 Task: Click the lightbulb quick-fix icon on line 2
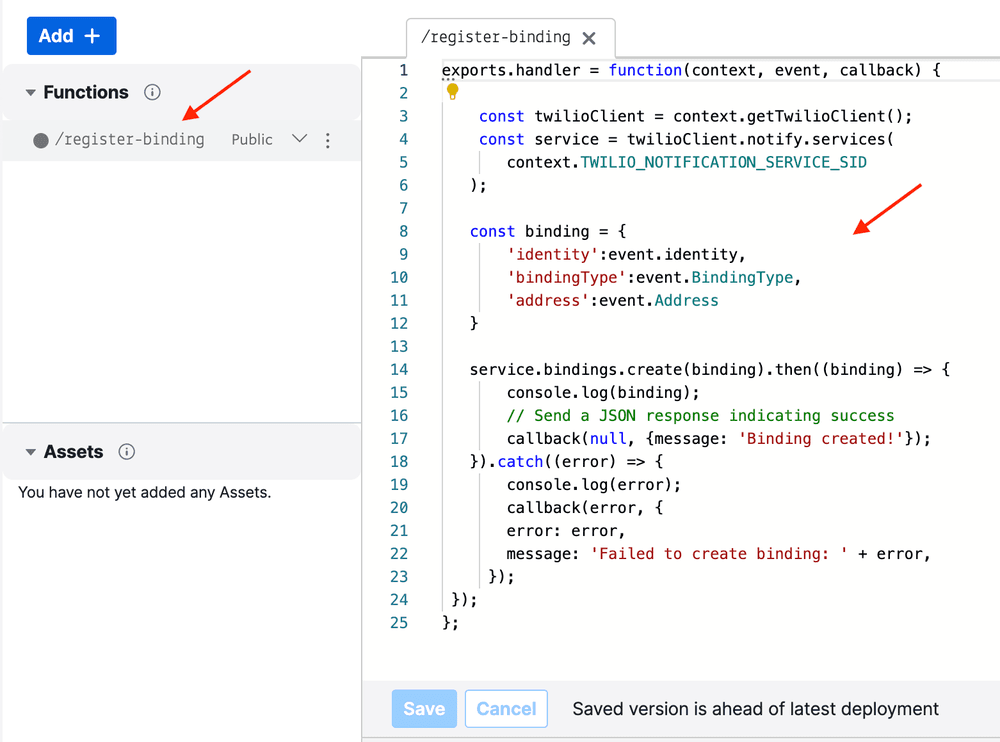(452, 92)
